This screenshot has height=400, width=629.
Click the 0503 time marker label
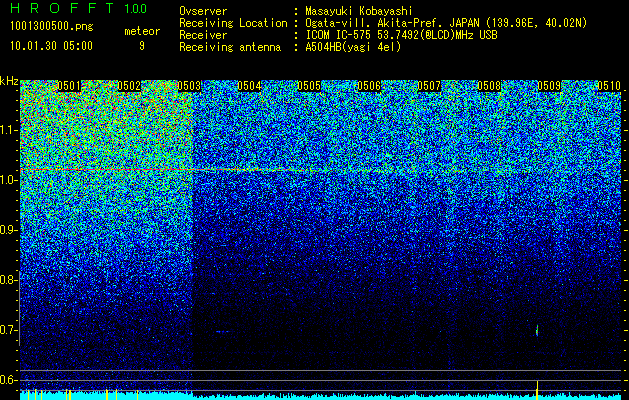point(189,86)
